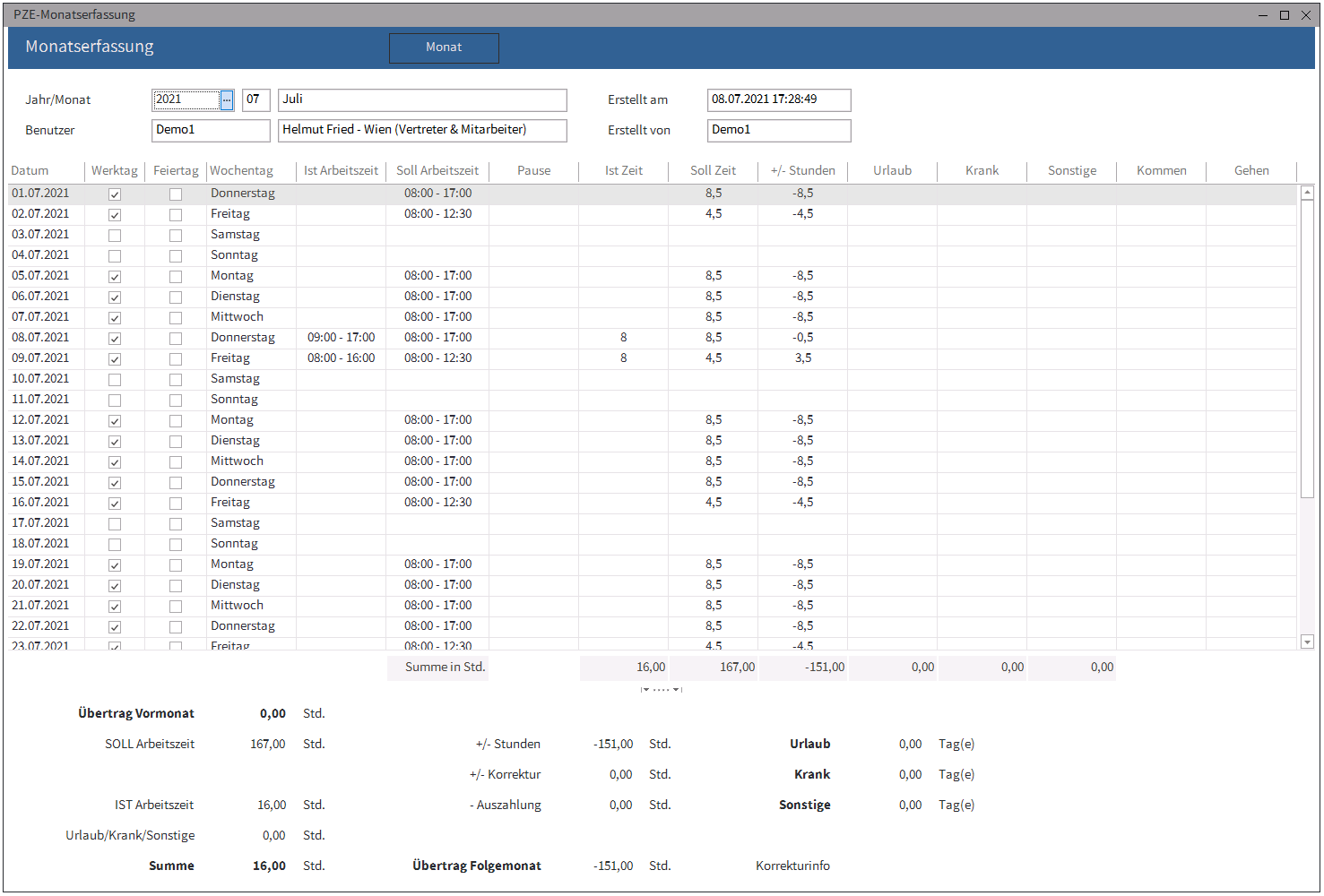1324x896 pixels.
Task: Click the Erstellt am date field
Action: 779,99
